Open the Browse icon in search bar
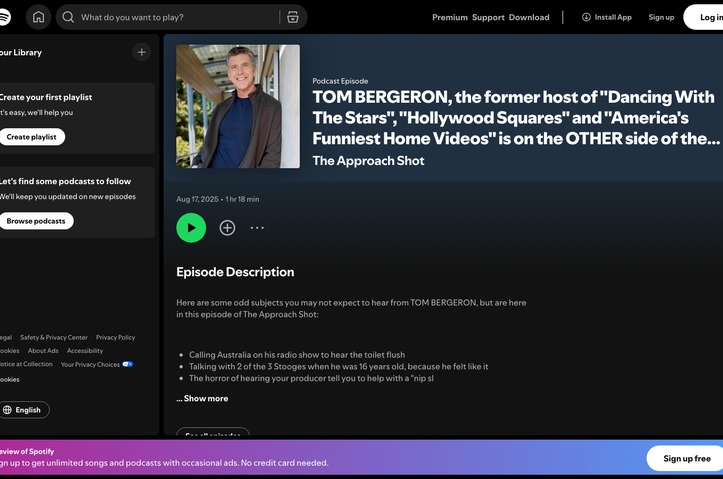Viewport: 723px width, 479px height. point(292,18)
